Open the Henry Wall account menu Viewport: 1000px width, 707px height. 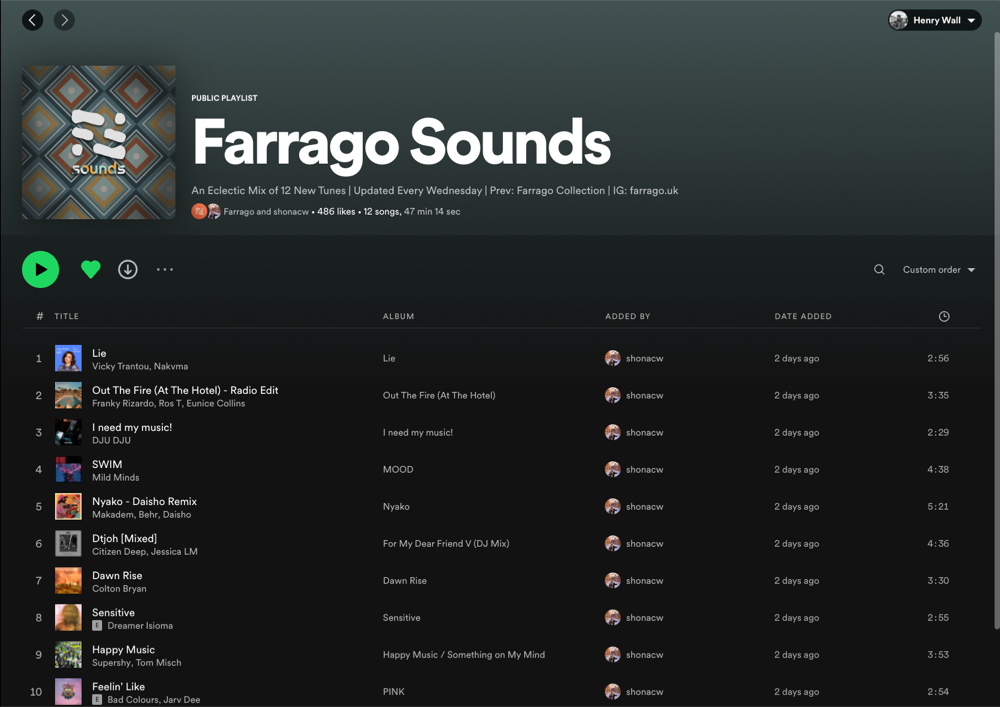tap(933, 19)
